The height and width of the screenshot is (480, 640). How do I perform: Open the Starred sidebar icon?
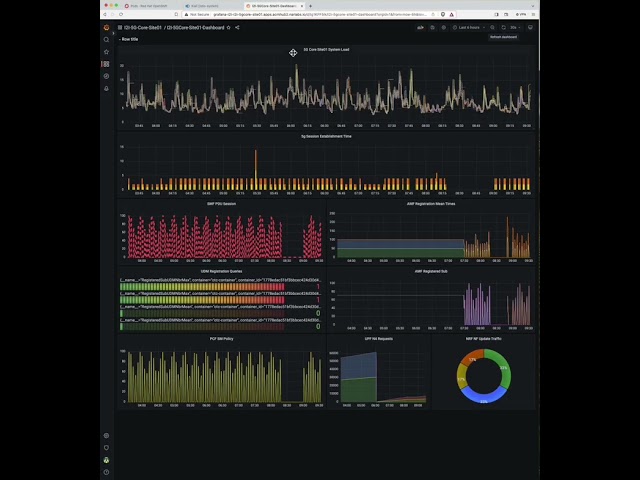click(x=107, y=52)
